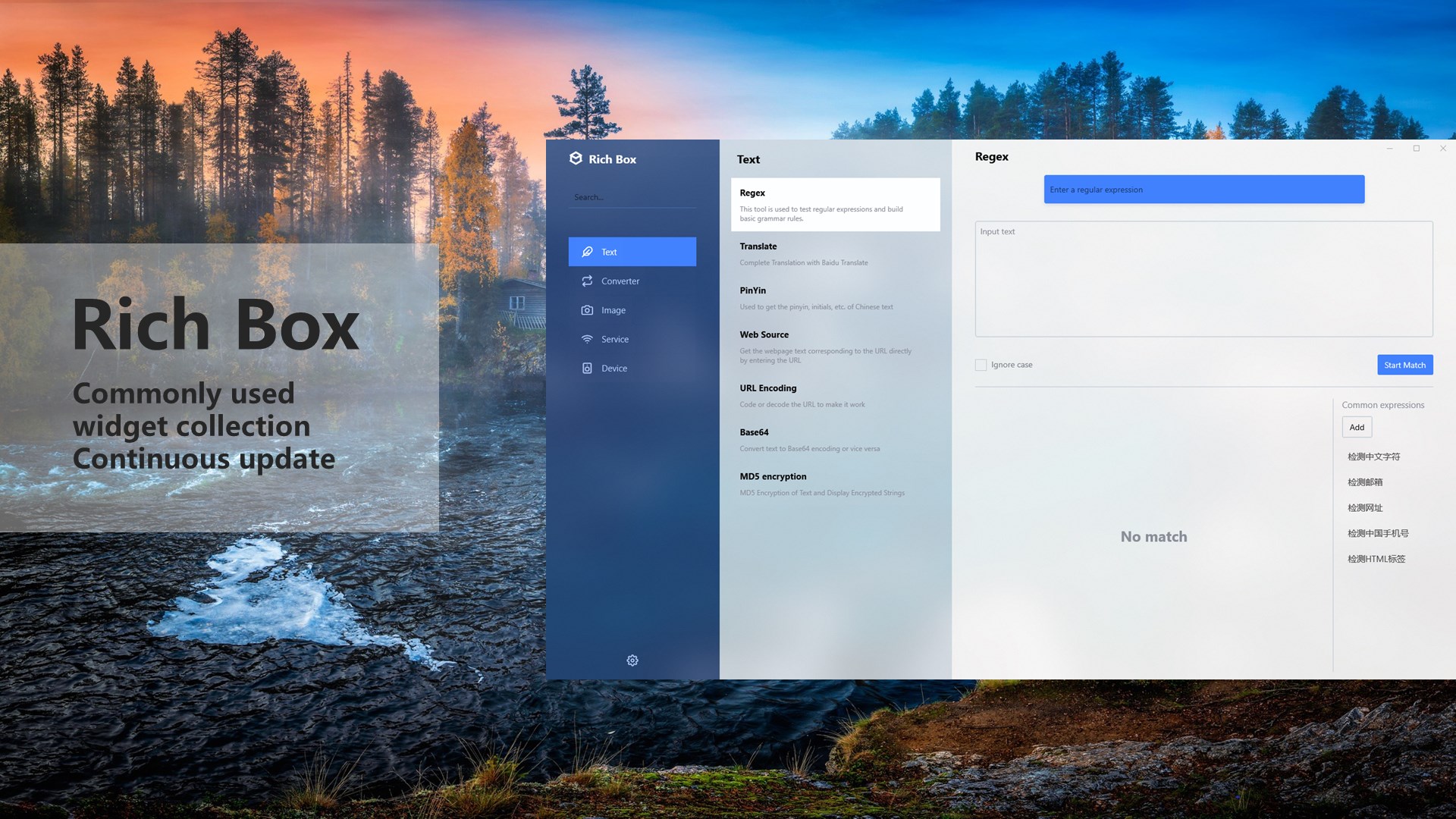Click the sidebar Search box
Viewport: 1456px width, 819px height.
[x=632, y=197]
